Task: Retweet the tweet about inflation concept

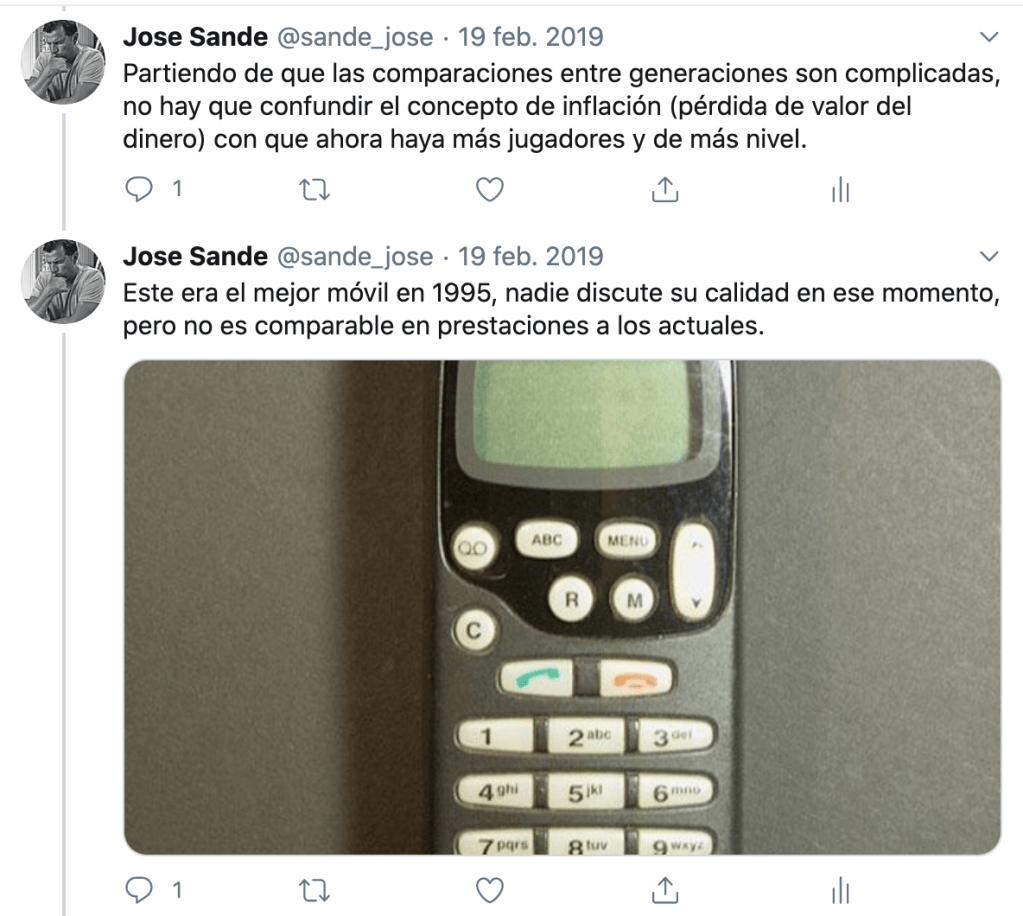Action: pos(314,190)
